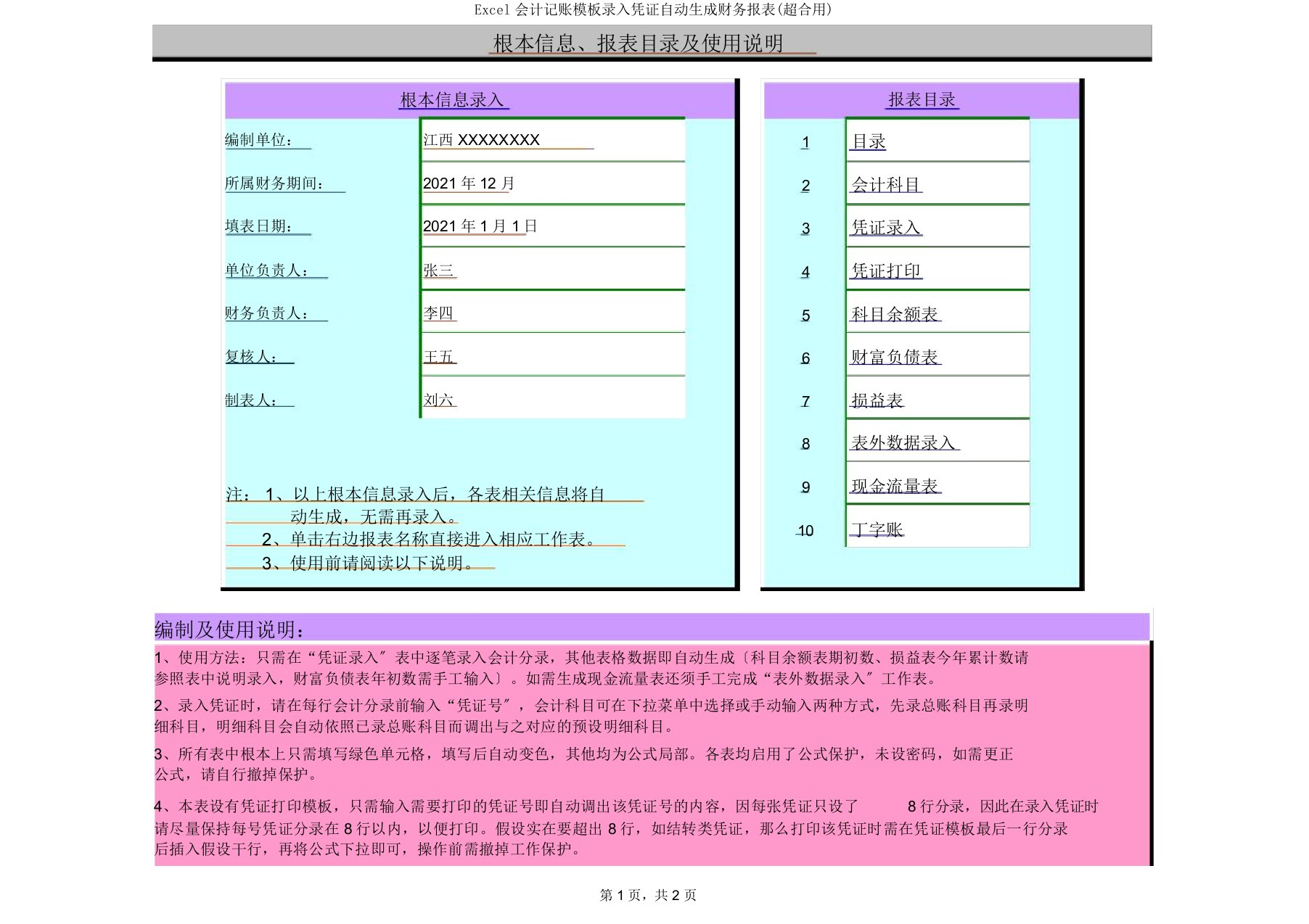Viewport: 1309px width, 924px height.
Task: Open the 会计科目 sheet link
Action: click(885, 185)
